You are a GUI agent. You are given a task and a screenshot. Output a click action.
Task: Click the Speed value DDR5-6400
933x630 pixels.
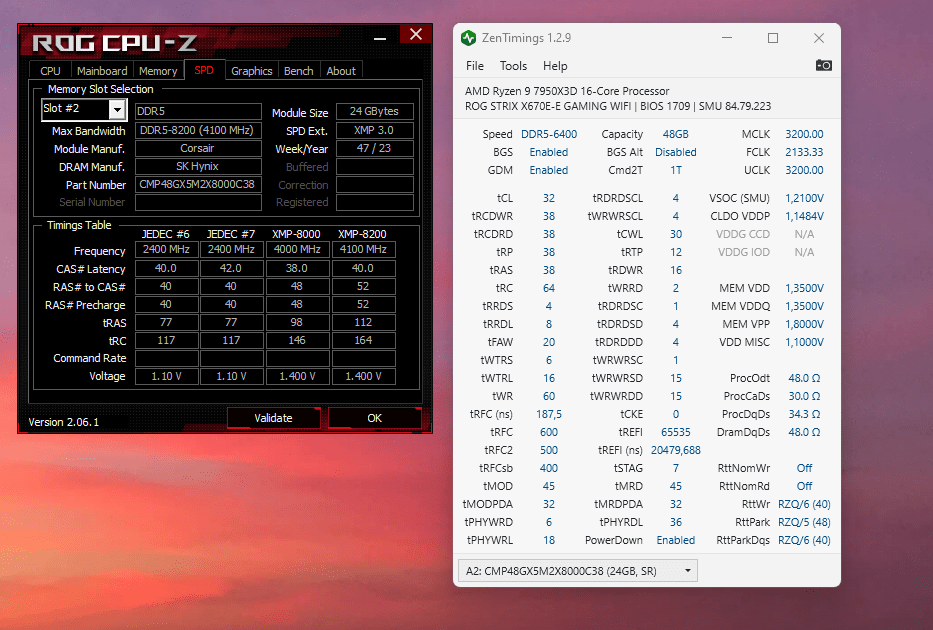[x=549, y=134]
